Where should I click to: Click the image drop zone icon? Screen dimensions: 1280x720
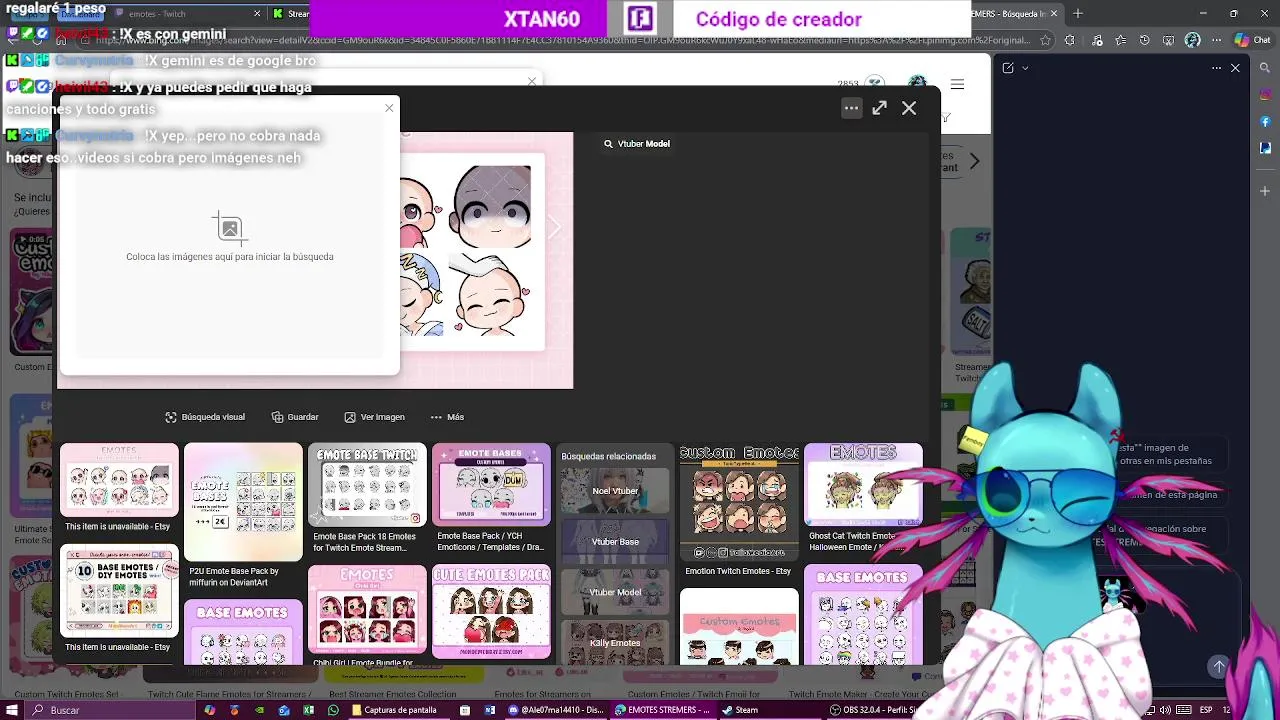click(230, 228)
